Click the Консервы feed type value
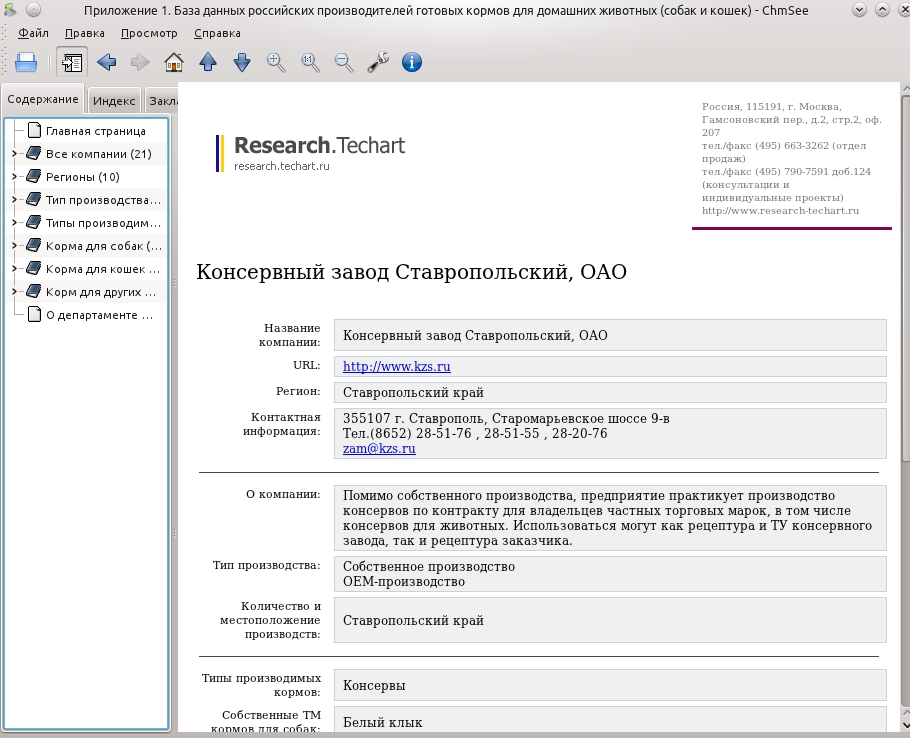The height and width of the screenshot is (738, 910). [x=374, y=686]
